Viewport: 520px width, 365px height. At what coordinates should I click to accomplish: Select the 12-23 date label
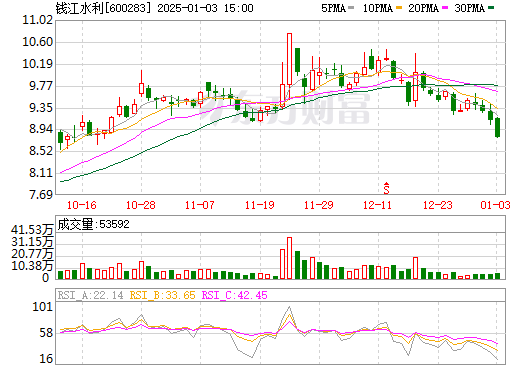[438, 205]
